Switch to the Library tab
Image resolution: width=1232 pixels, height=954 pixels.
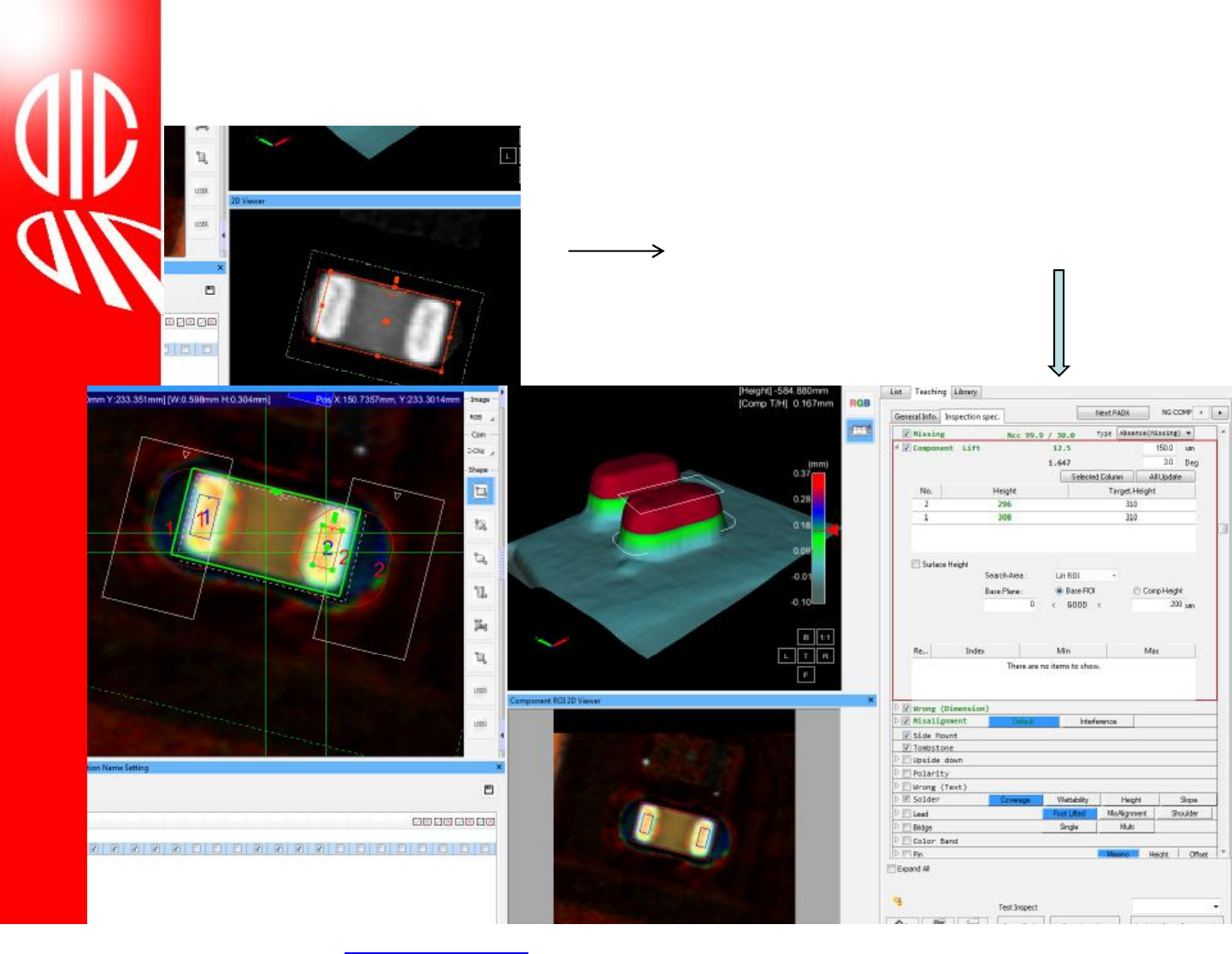(x=965, y=392)
